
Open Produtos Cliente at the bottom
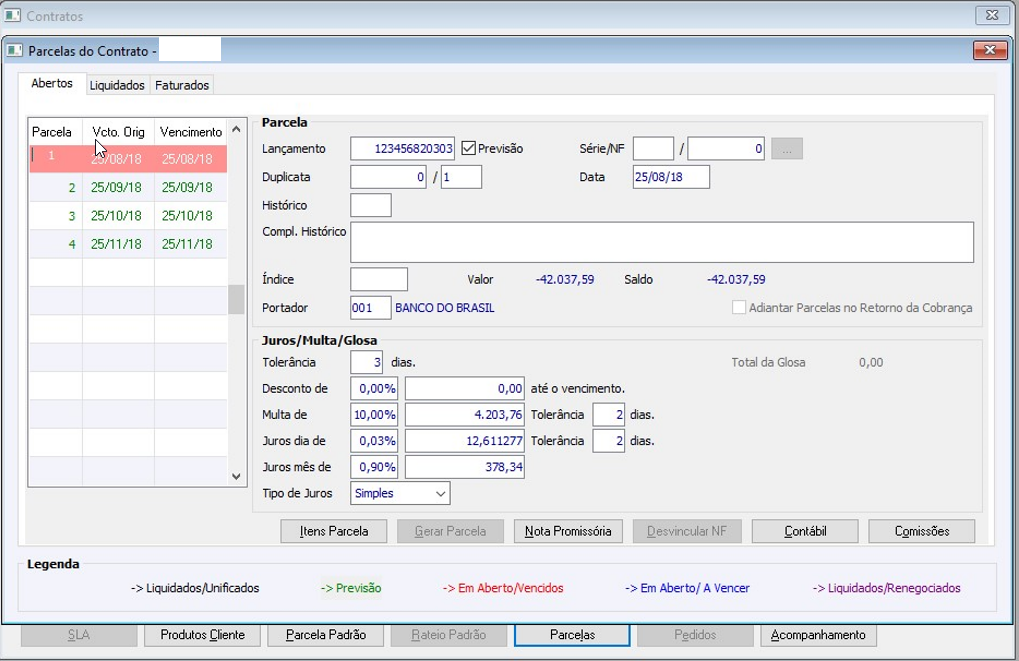tap(203, 635)
